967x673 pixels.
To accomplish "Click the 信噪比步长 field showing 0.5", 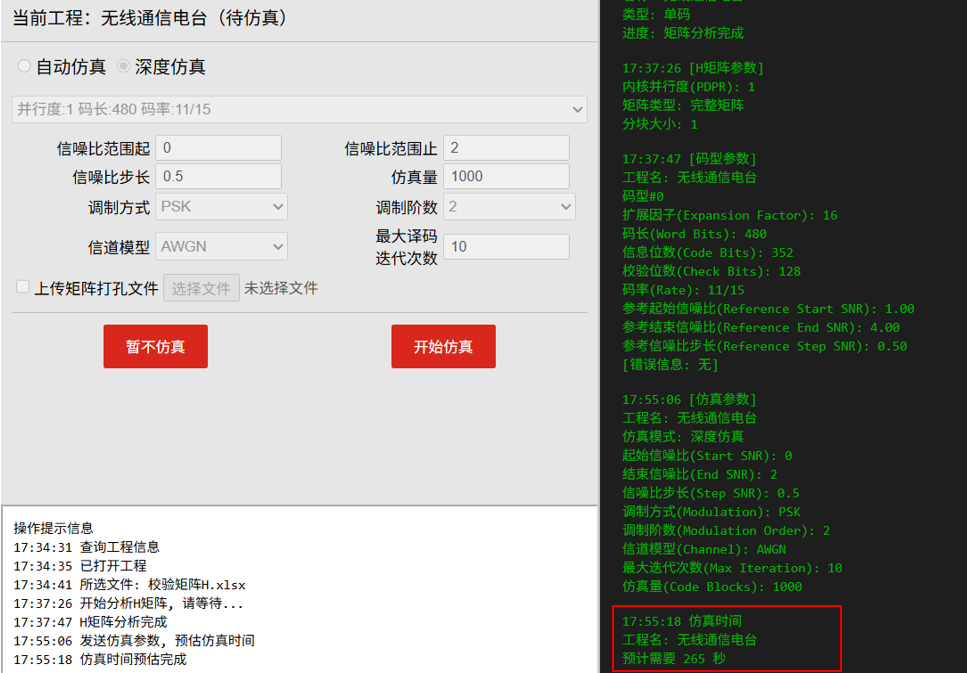I will click(218, 176).
